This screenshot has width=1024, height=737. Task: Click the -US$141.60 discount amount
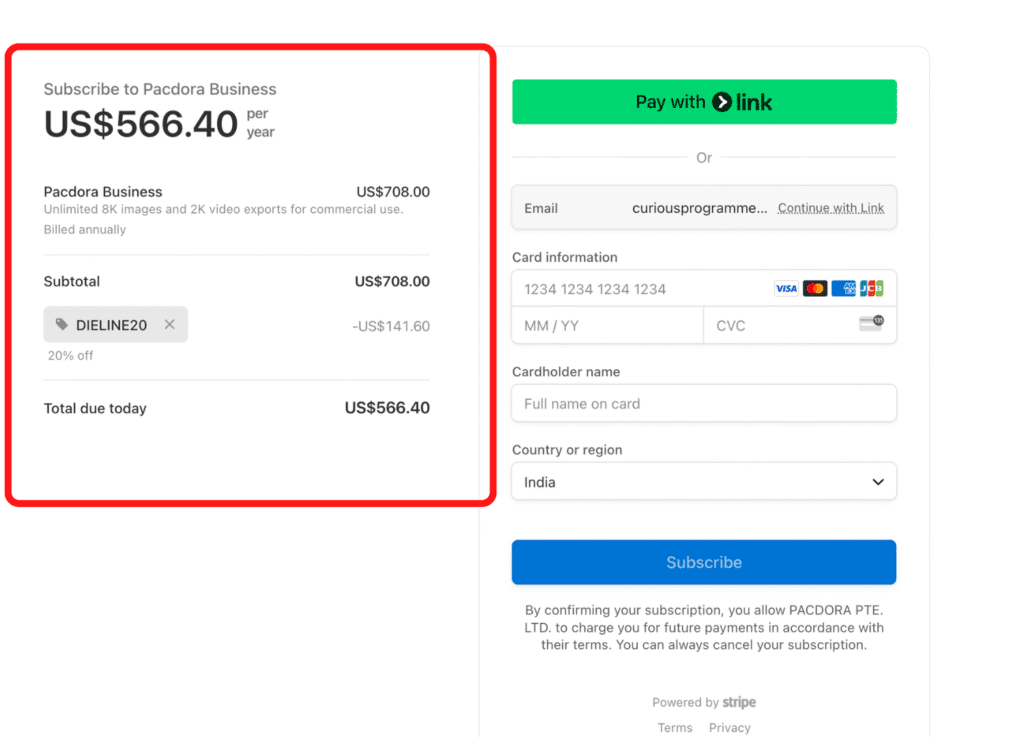391,326
